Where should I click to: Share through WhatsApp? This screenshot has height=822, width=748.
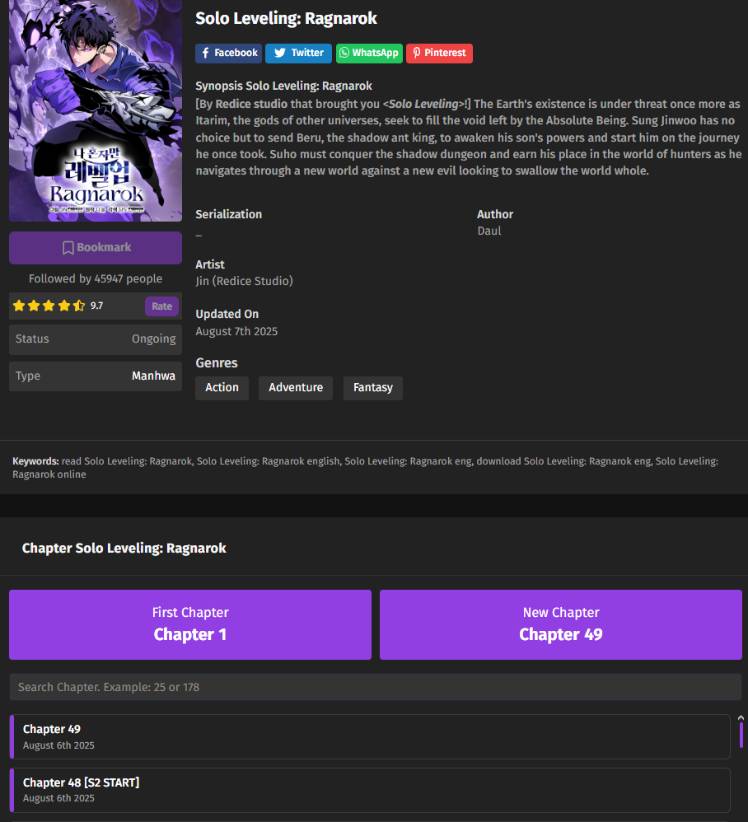[369, 53]
